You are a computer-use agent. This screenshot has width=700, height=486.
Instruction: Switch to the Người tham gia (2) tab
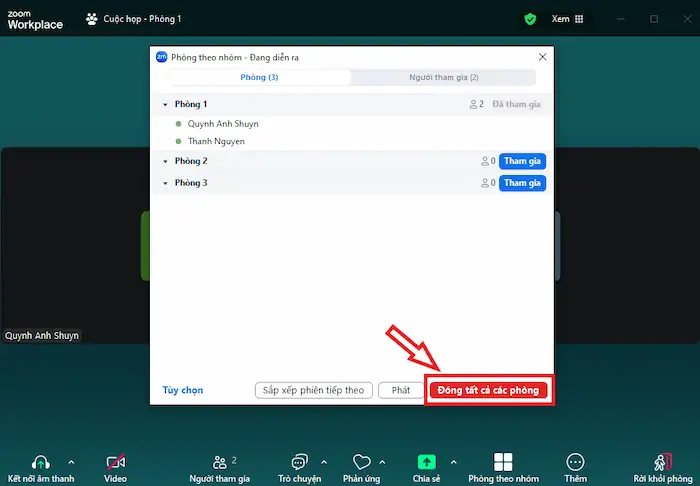click(443, 77)
